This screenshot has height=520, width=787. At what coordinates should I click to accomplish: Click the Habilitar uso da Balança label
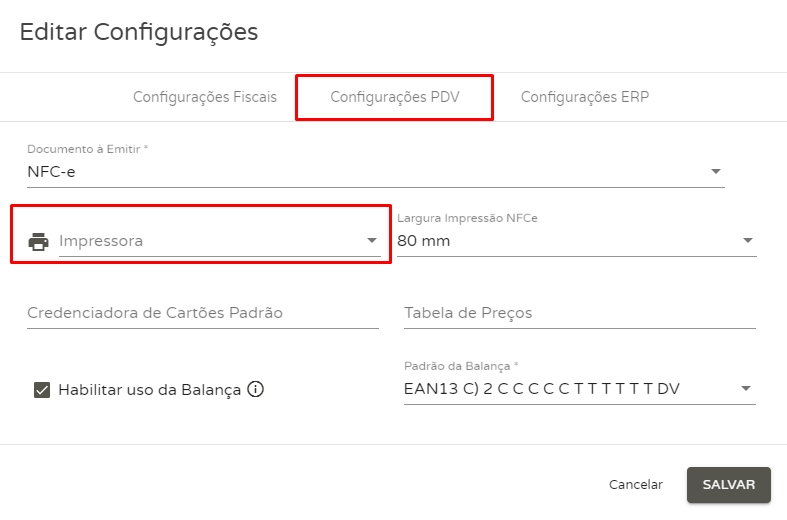pyautogui.click(x=150, y=390)
